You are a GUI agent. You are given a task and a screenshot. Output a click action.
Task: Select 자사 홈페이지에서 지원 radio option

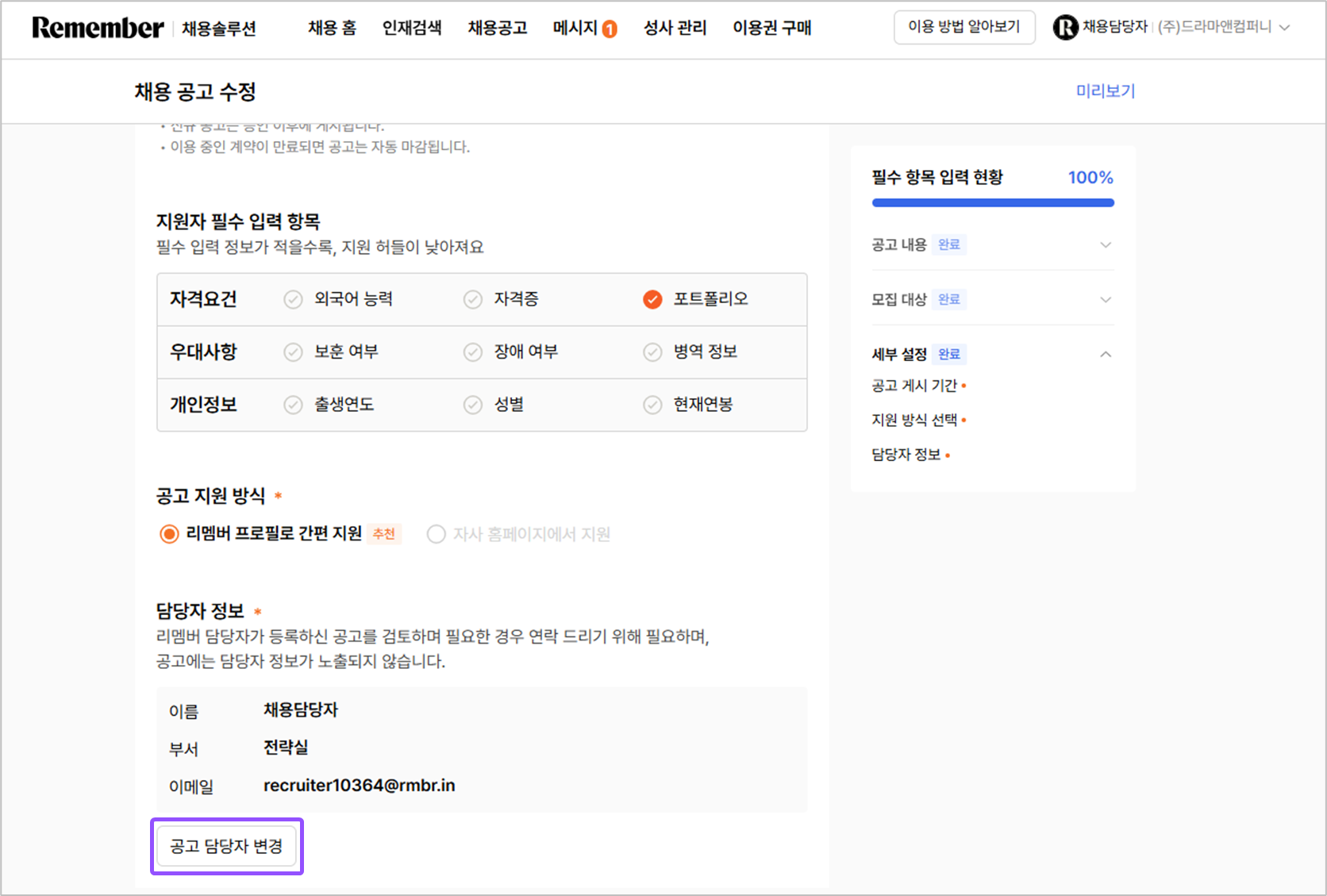coord(436,534)
